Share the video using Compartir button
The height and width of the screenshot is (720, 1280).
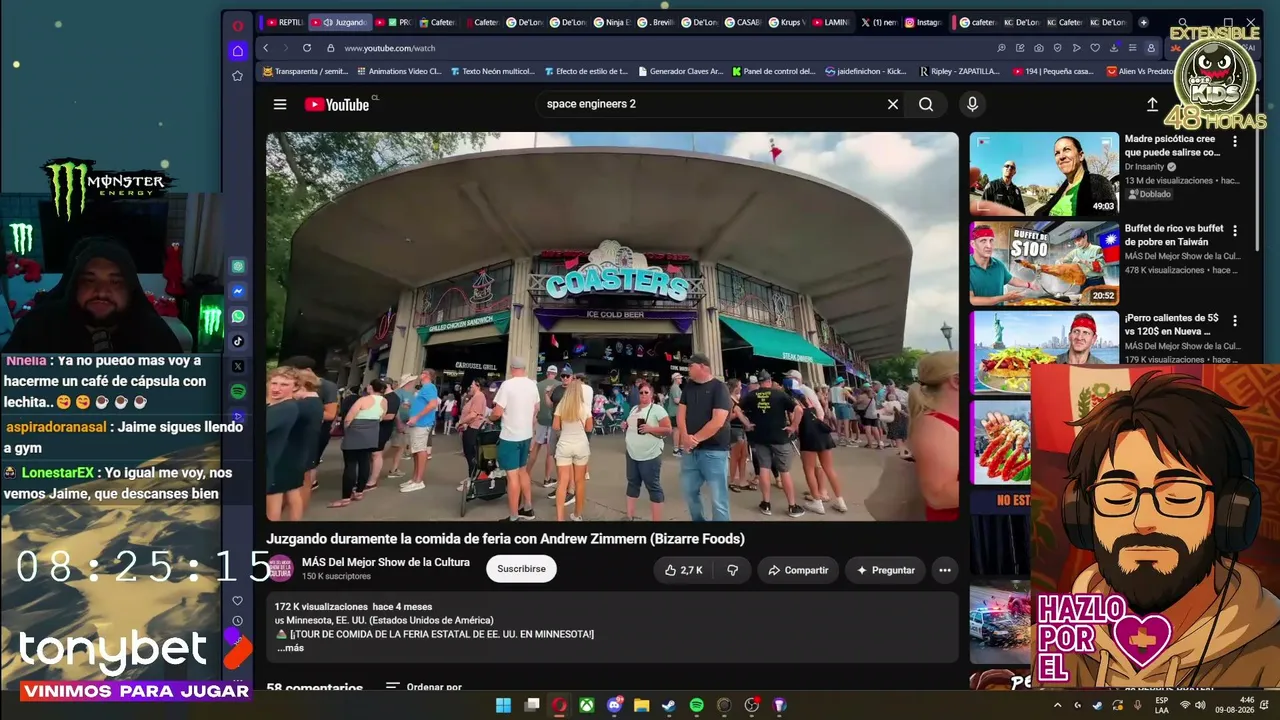797,570
